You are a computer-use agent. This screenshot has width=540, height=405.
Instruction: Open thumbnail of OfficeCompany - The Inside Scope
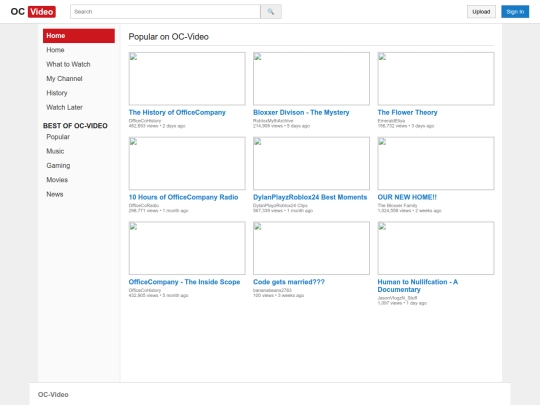tap(187, 248)
